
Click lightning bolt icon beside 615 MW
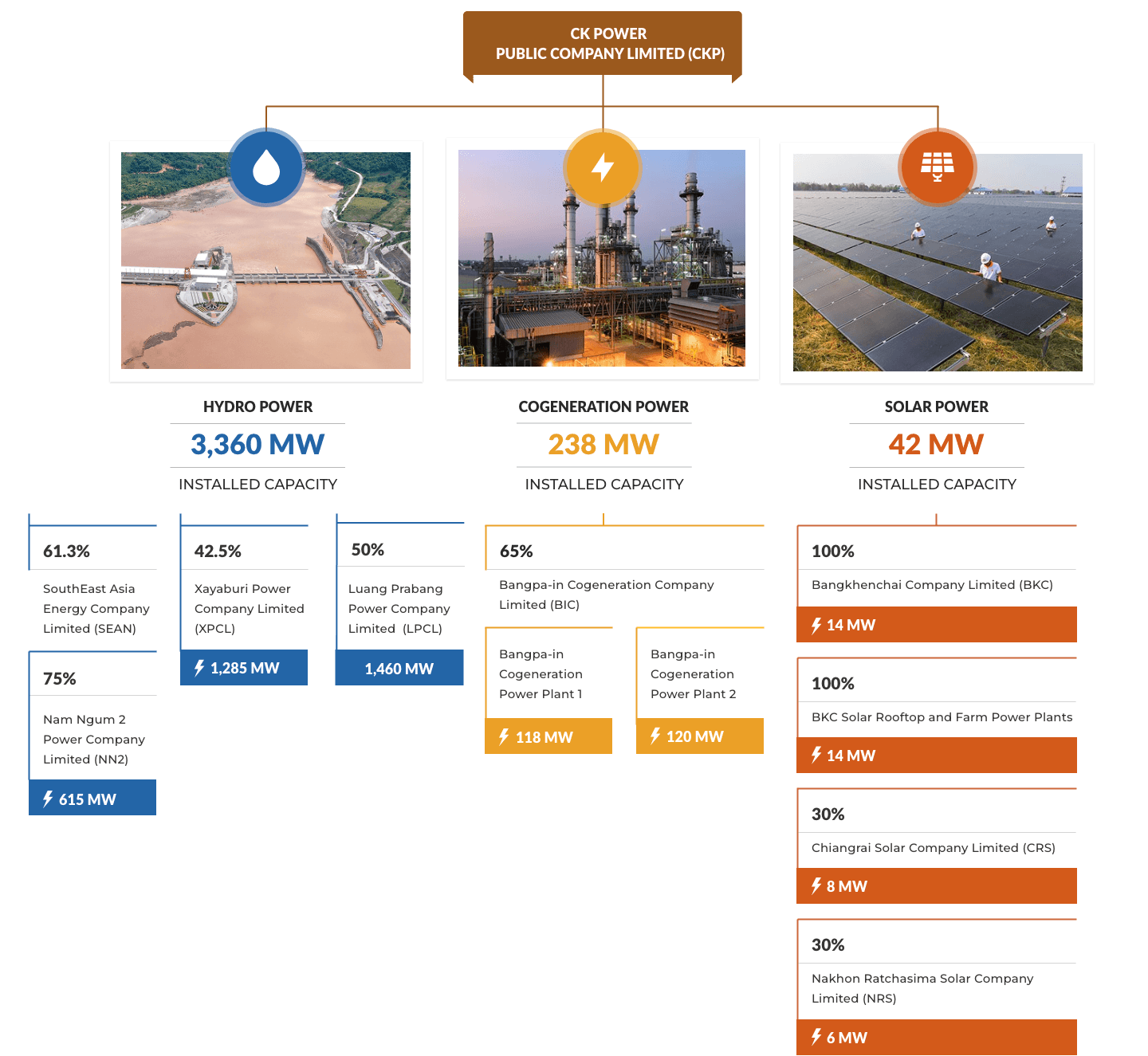click(x=48, y=799)
